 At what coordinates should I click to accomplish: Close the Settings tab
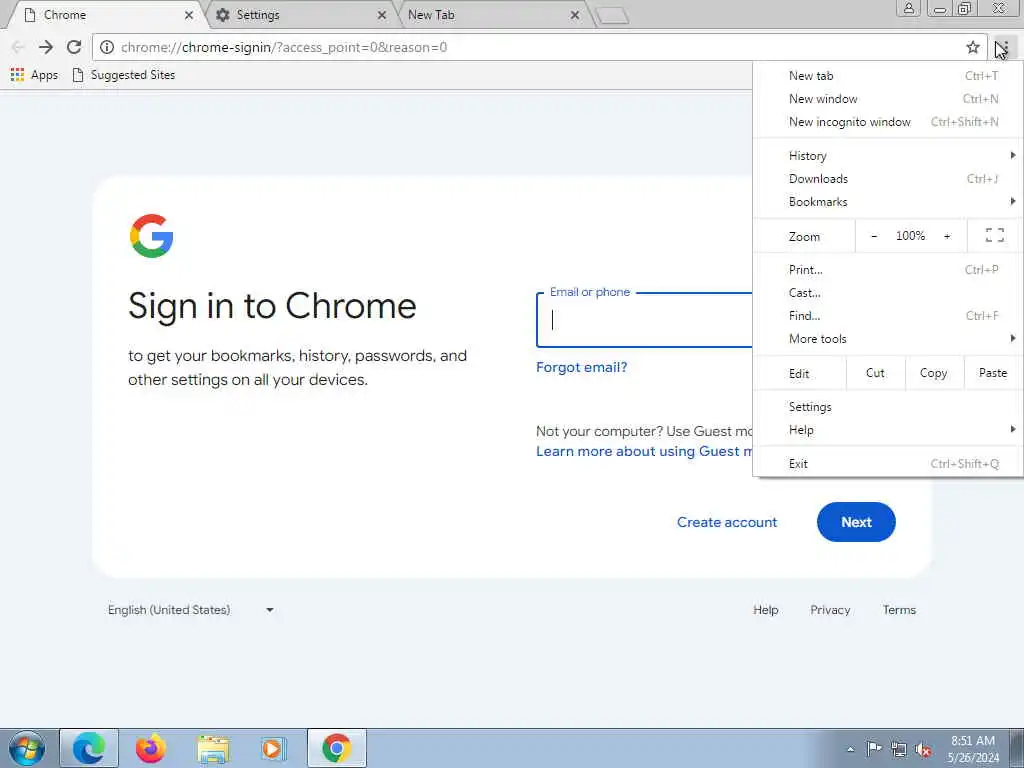pyautogui.click(x=382, y=15)
